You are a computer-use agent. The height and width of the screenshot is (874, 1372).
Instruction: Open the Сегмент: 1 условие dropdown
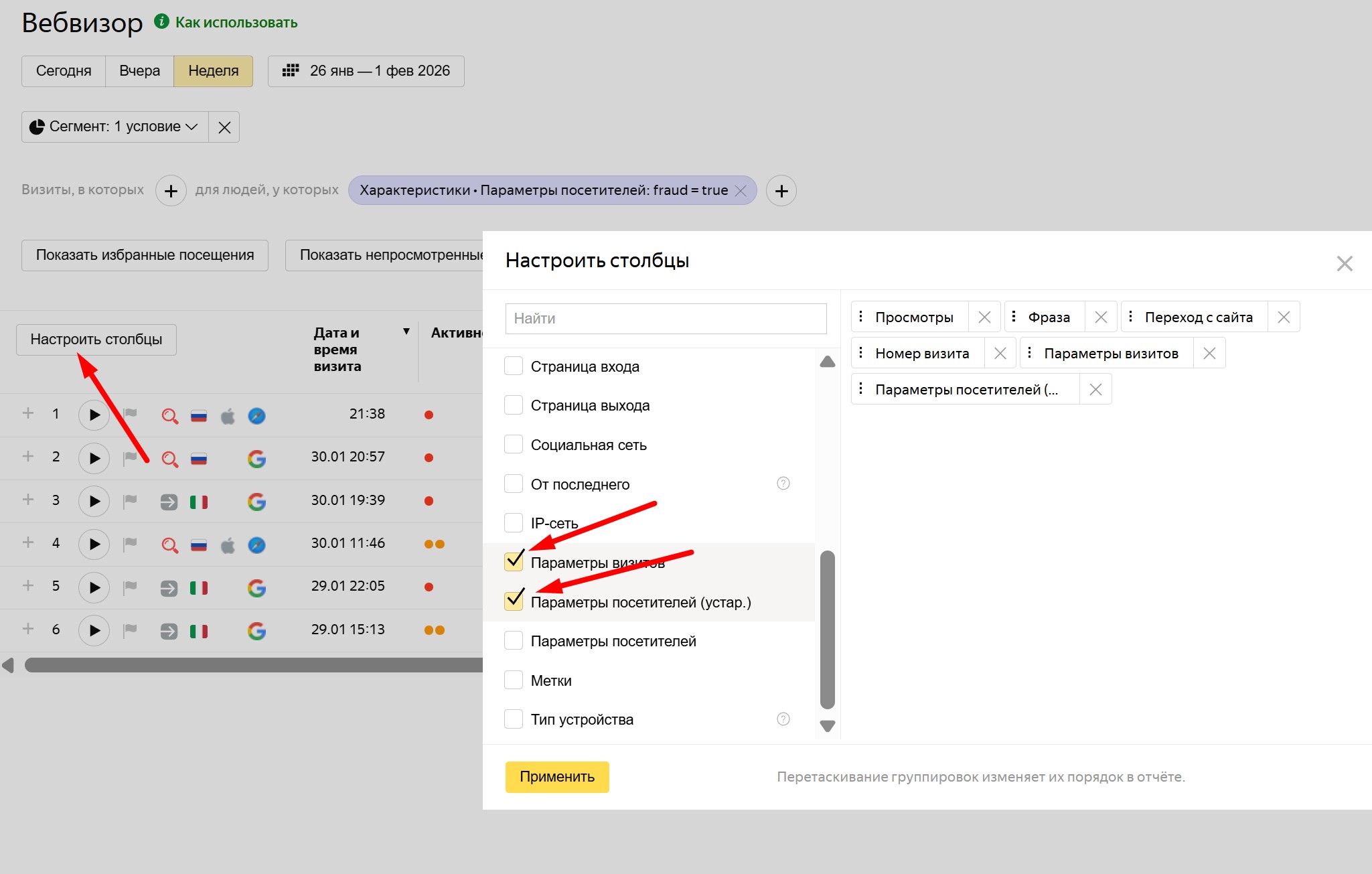pos(115,127)
